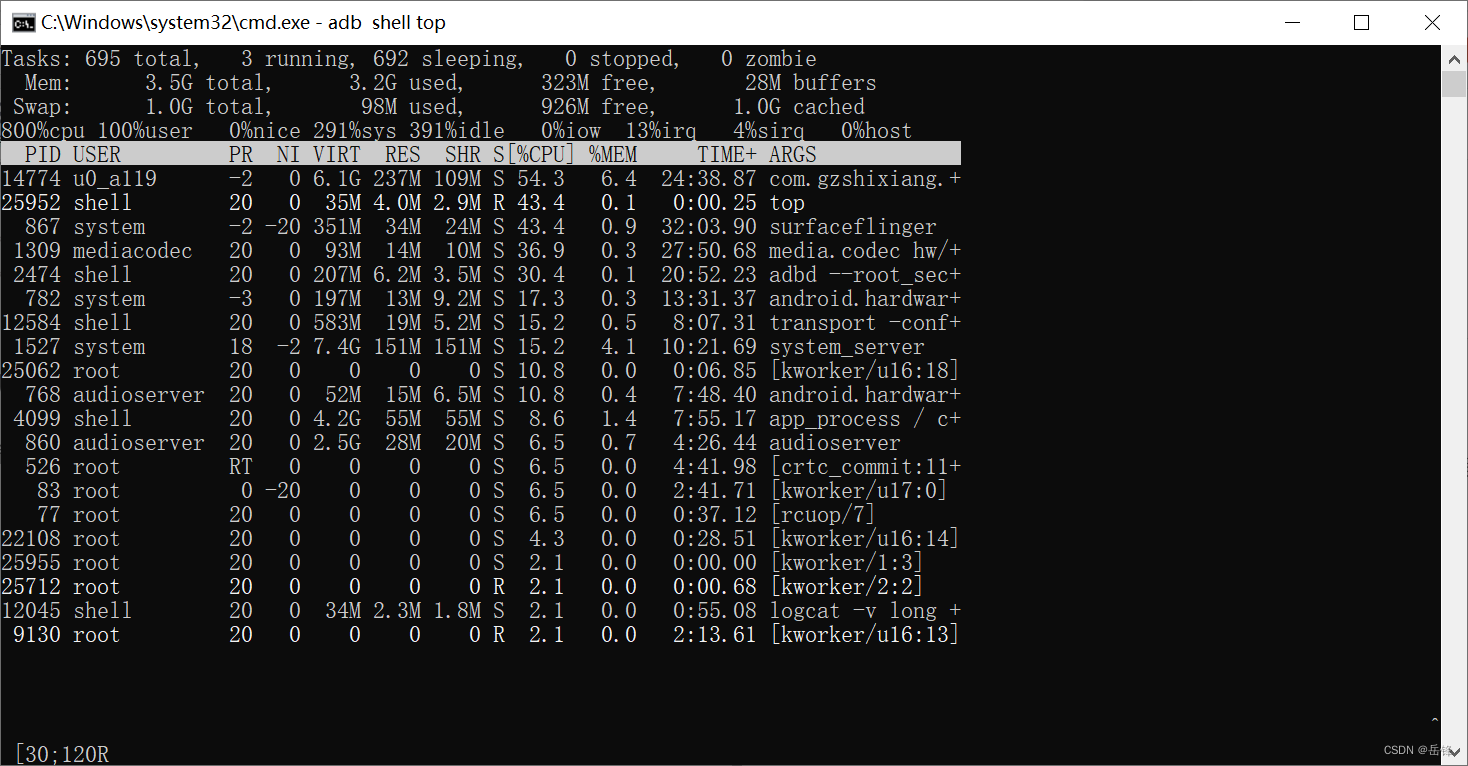Click the TIME+ column header

(727, 154)
